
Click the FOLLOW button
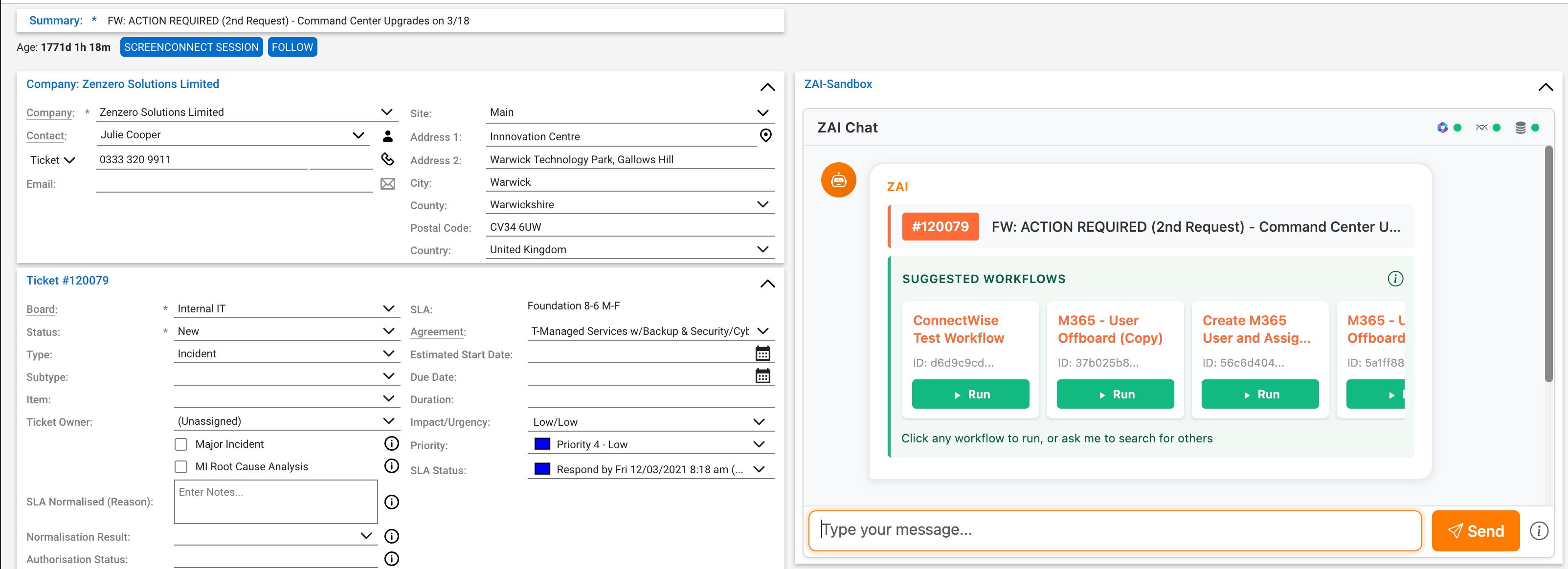coord(292,47)
